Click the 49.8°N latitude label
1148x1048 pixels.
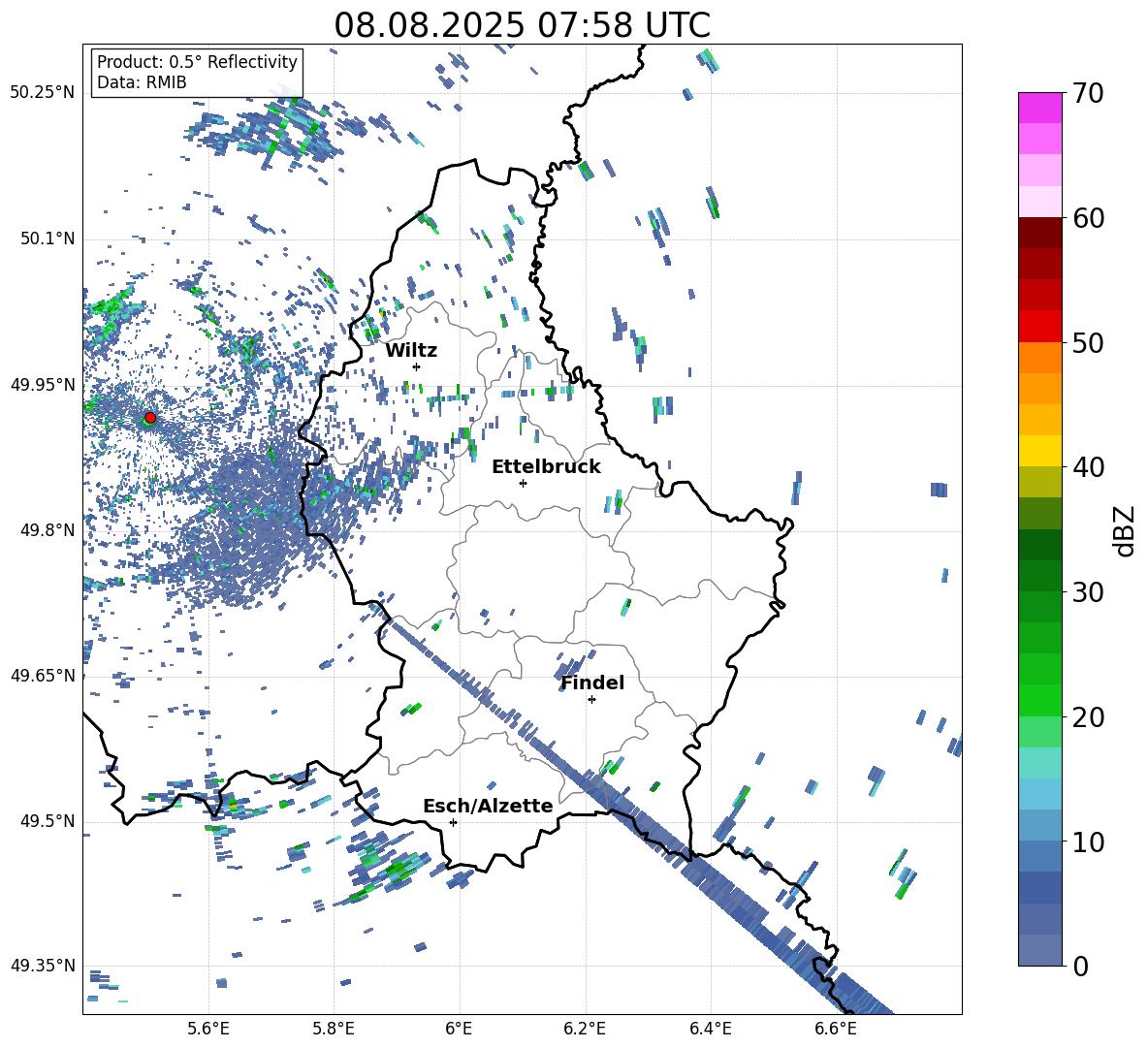pyautogui.click(x=48, y=530)
